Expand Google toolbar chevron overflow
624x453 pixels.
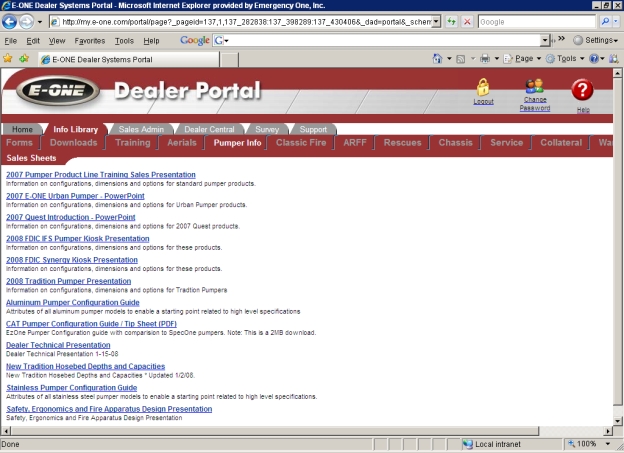point(561,39)
